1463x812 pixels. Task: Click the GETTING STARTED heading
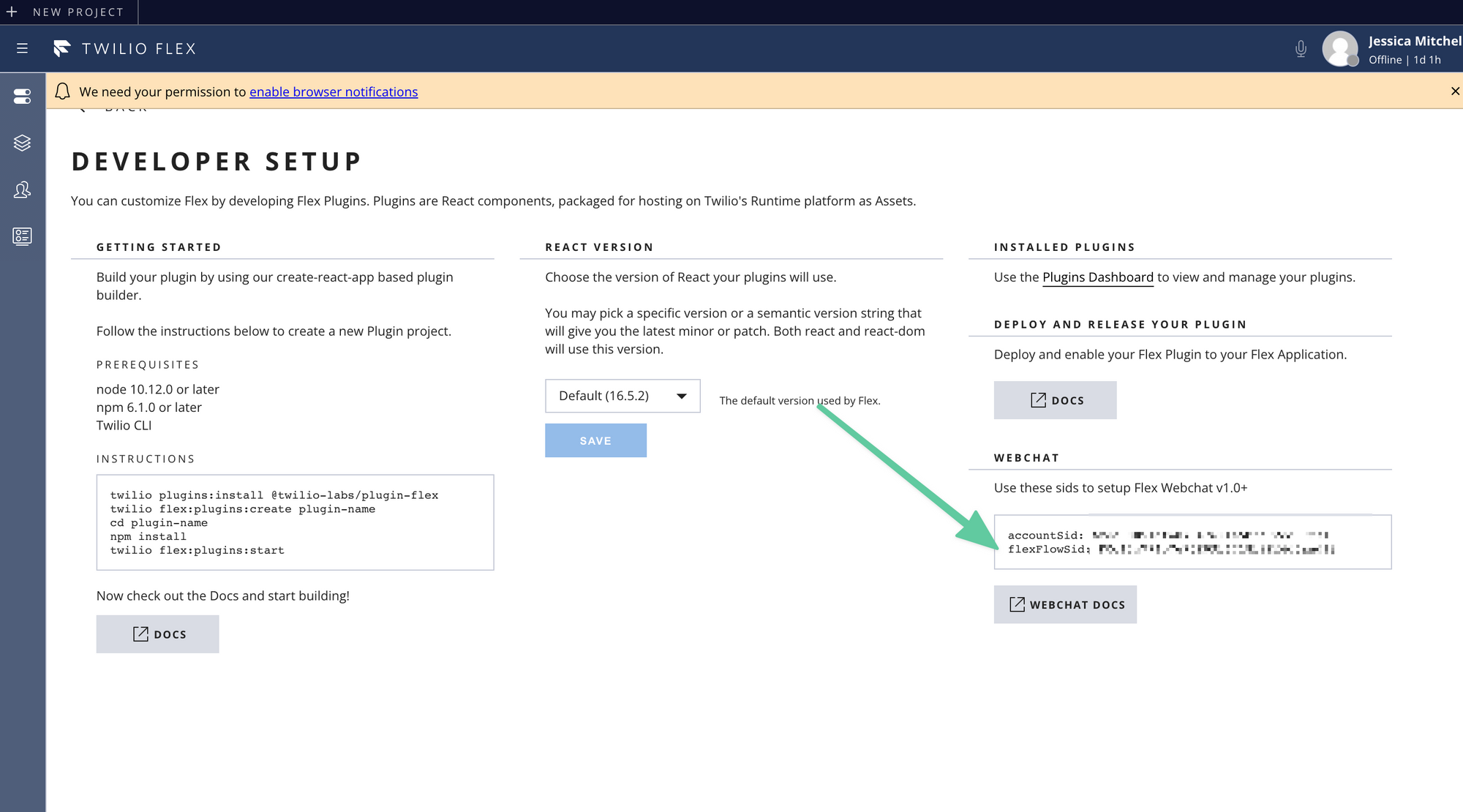click(159, 247)
